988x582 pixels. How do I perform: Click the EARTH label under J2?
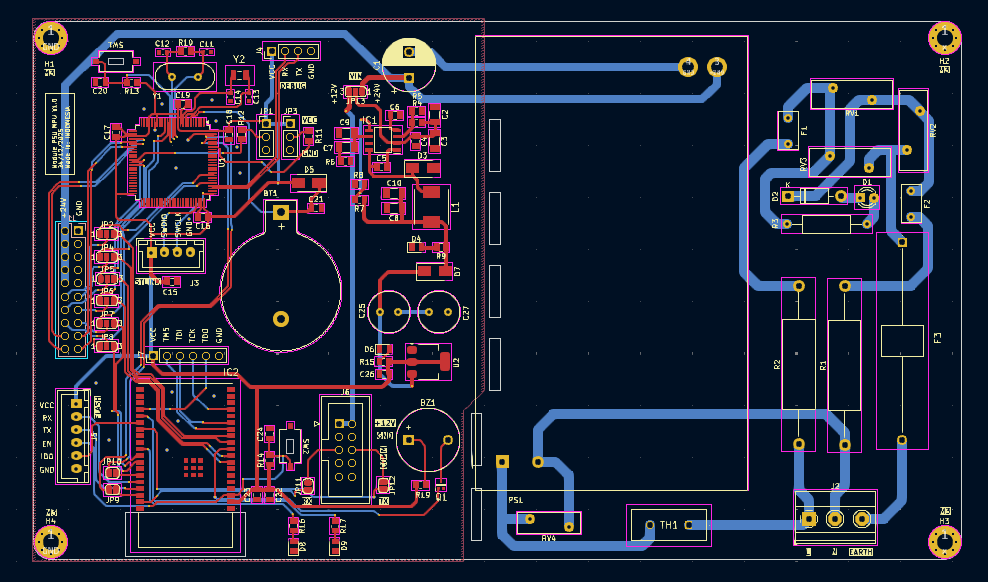pyautogui.click(x=861, y=552)
